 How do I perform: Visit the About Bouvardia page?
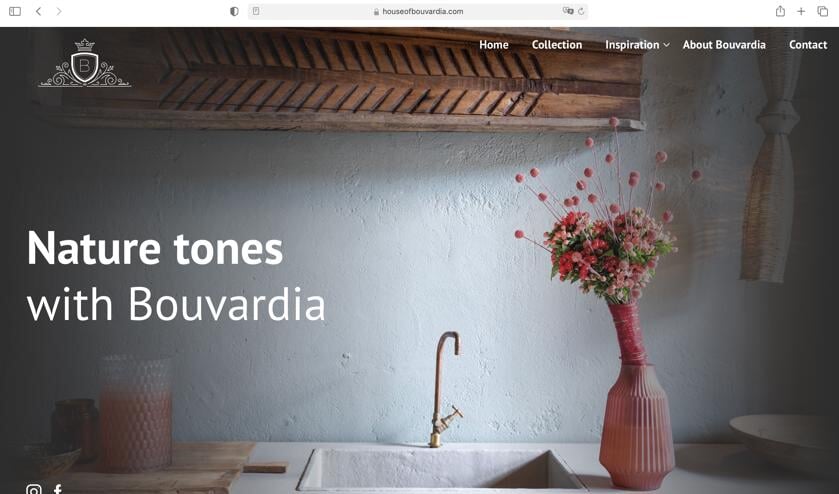pos(724,45)
